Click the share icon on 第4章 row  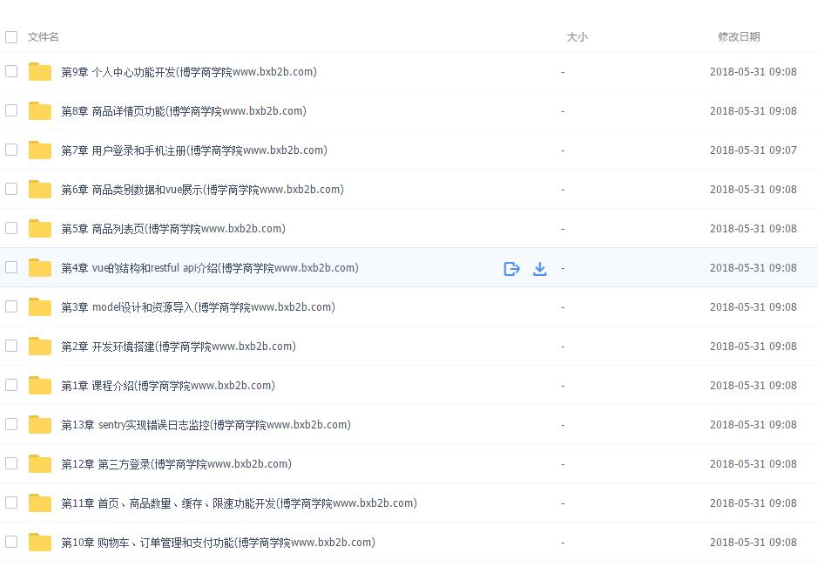(x=511, y=268)
